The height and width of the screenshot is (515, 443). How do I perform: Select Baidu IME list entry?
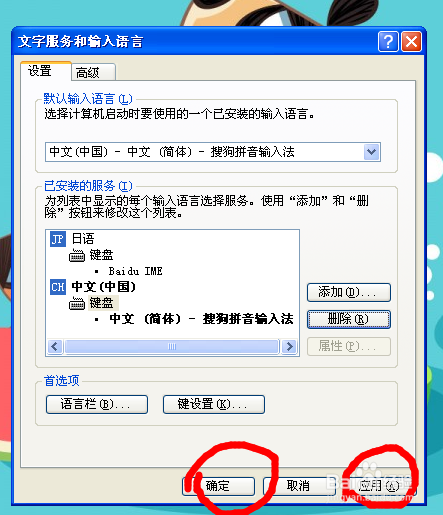click(135, 271)
